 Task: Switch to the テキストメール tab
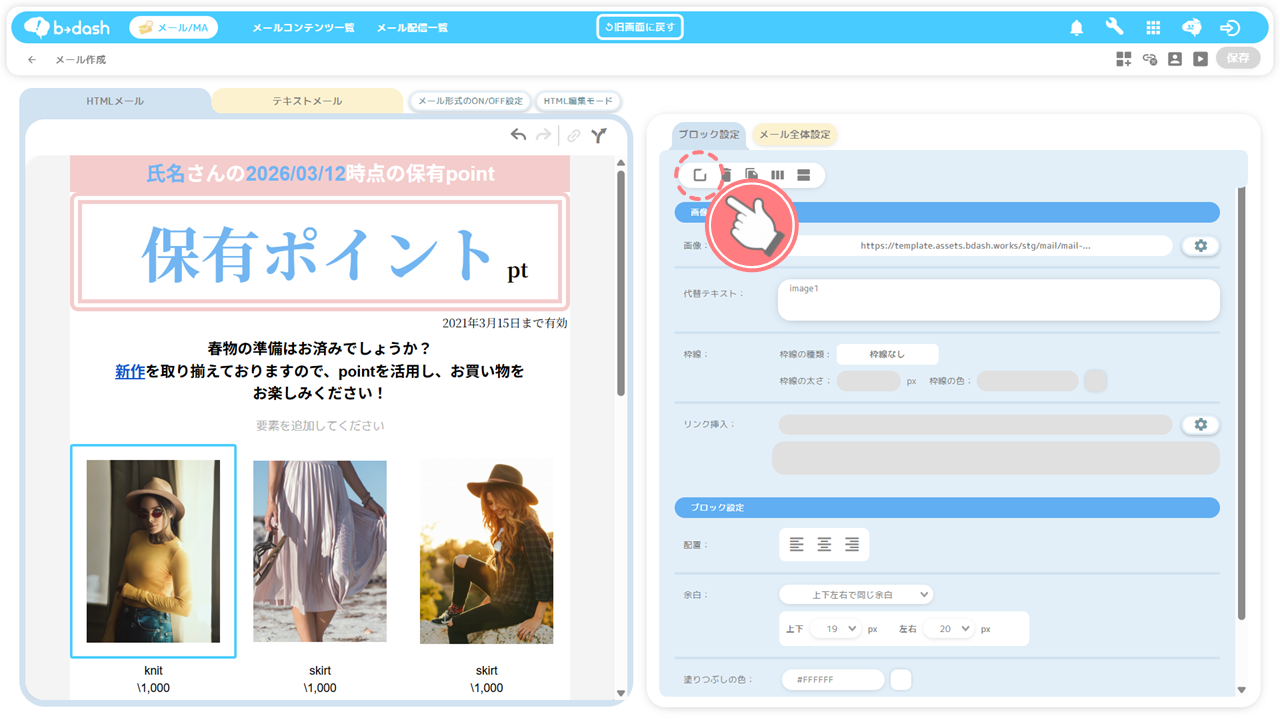307,101
